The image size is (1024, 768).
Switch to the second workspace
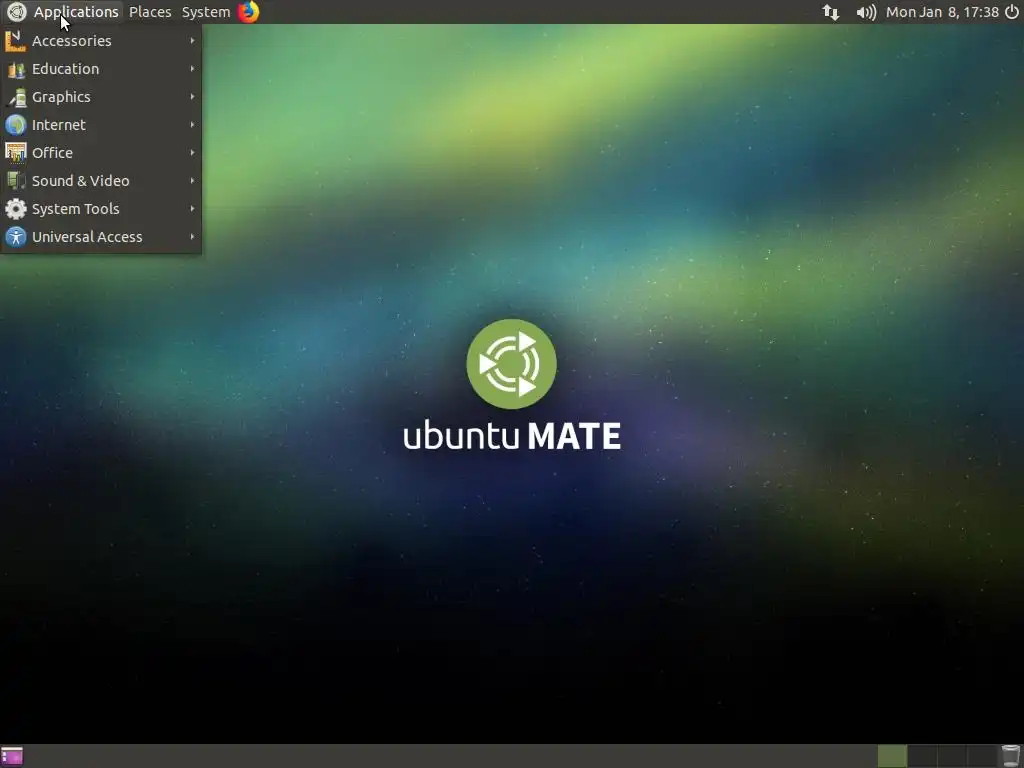(x=922, y=756)
